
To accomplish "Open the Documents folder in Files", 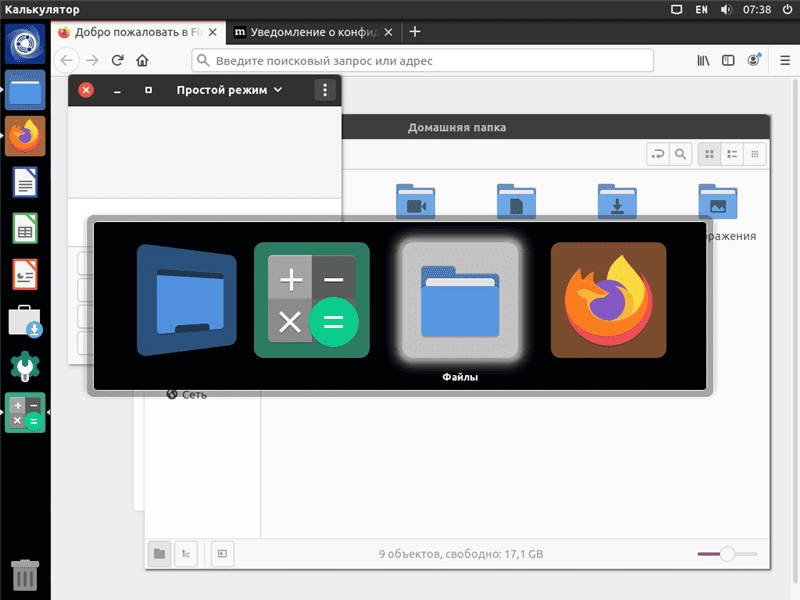I will [x=516, y=202].
